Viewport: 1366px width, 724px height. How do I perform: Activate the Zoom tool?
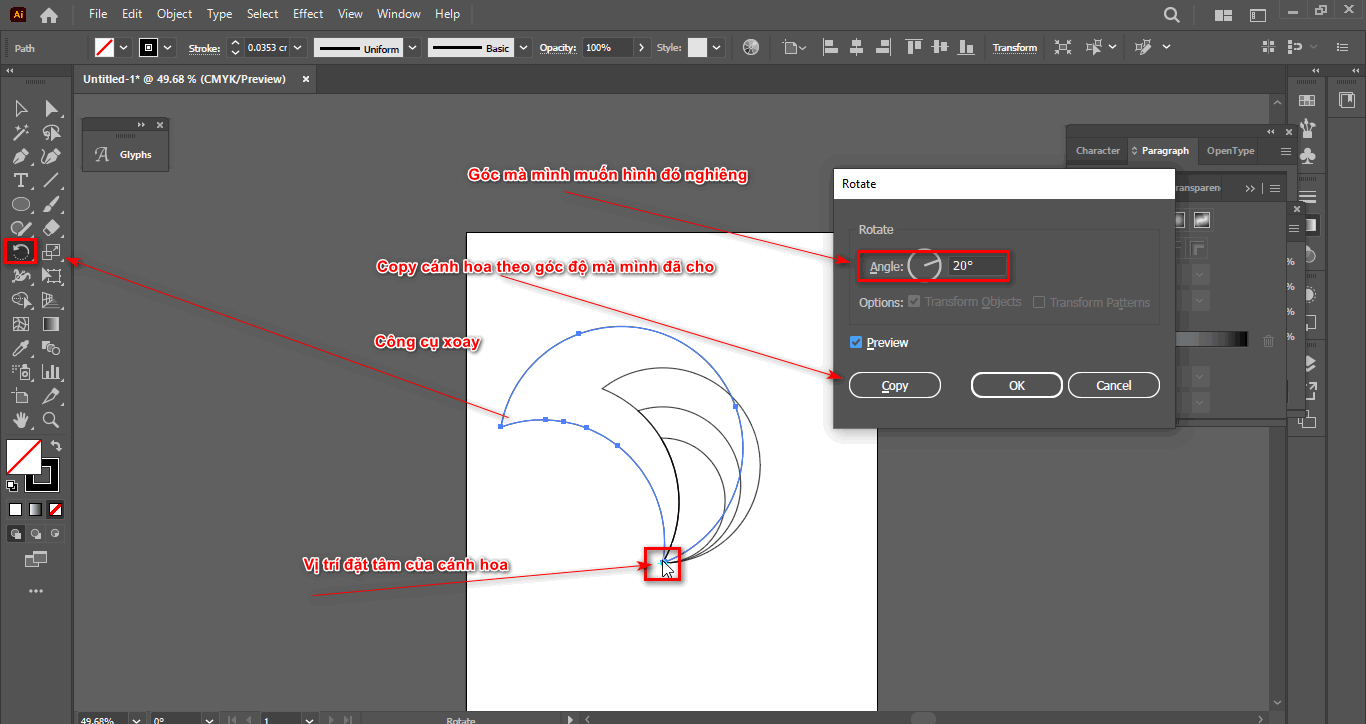51,420
